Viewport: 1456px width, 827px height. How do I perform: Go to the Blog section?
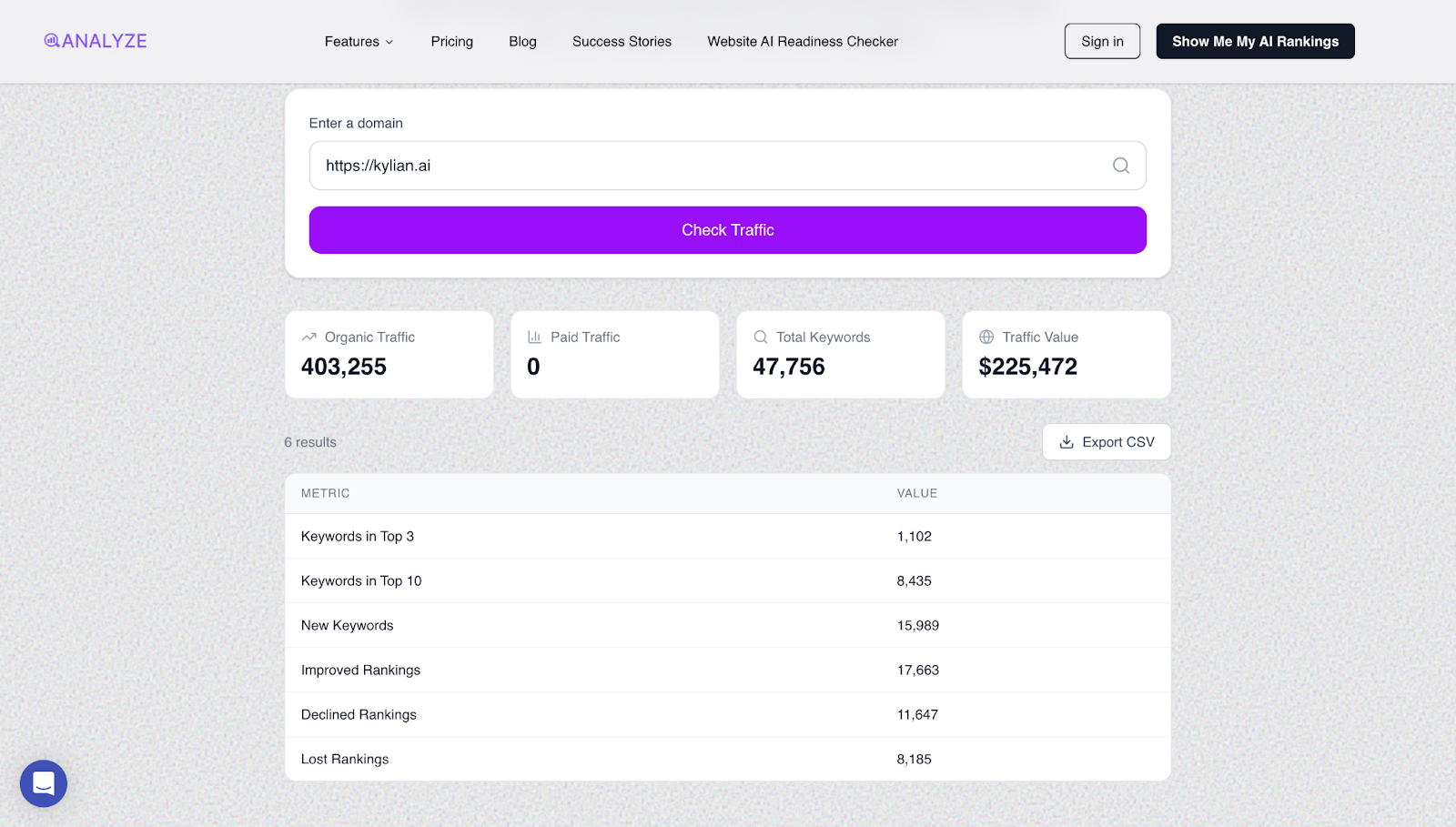522,41
